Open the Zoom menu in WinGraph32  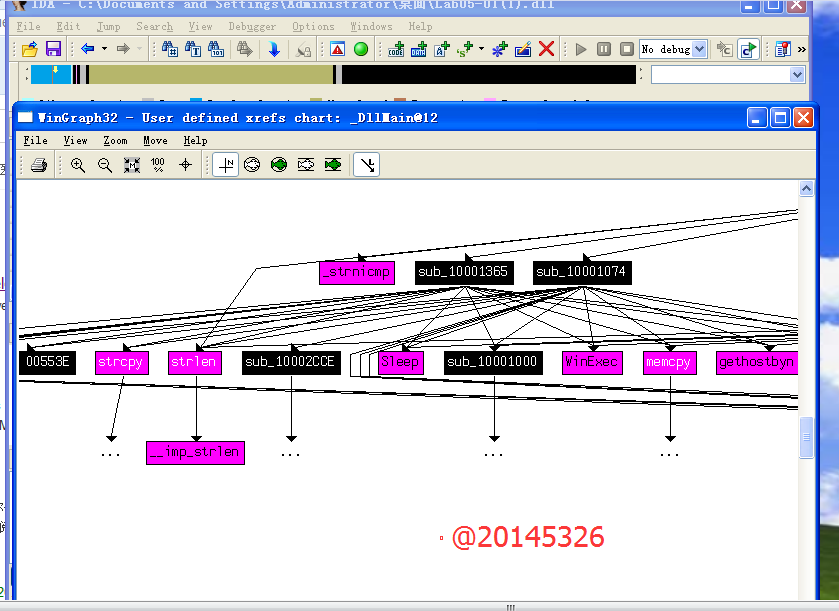[x=115, y=141]
